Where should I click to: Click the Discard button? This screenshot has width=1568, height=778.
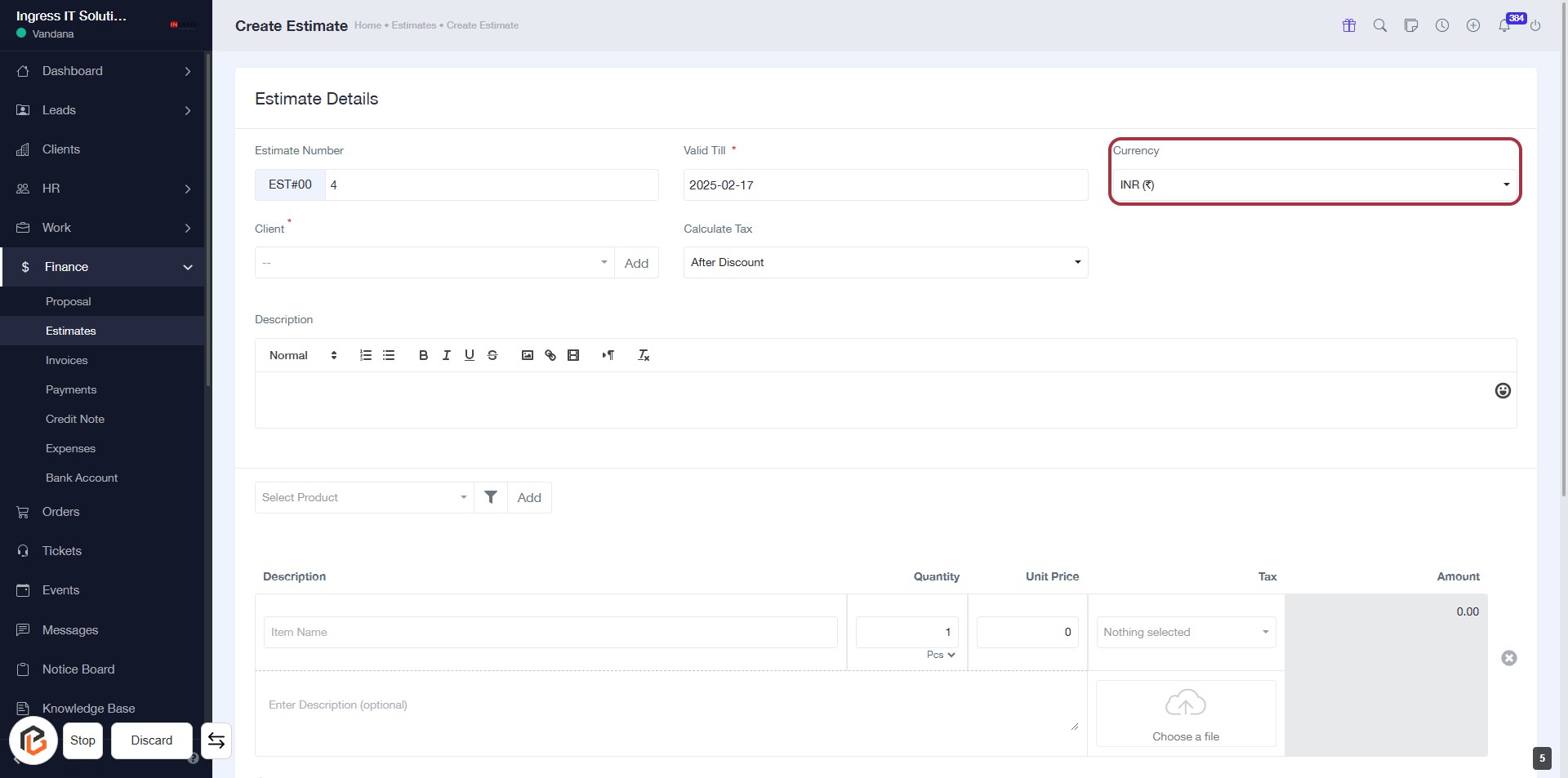151,740
